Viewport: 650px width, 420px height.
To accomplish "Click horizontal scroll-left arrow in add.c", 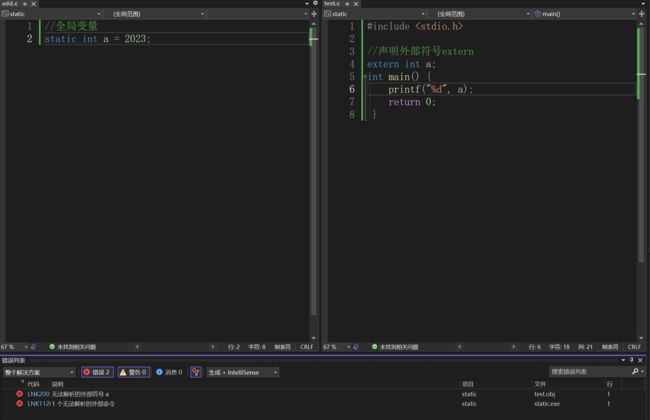I will (x=137, y=347).
